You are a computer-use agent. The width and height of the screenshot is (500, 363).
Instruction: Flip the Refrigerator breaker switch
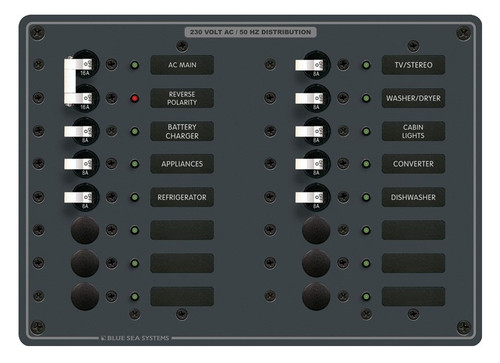(78, 197)
